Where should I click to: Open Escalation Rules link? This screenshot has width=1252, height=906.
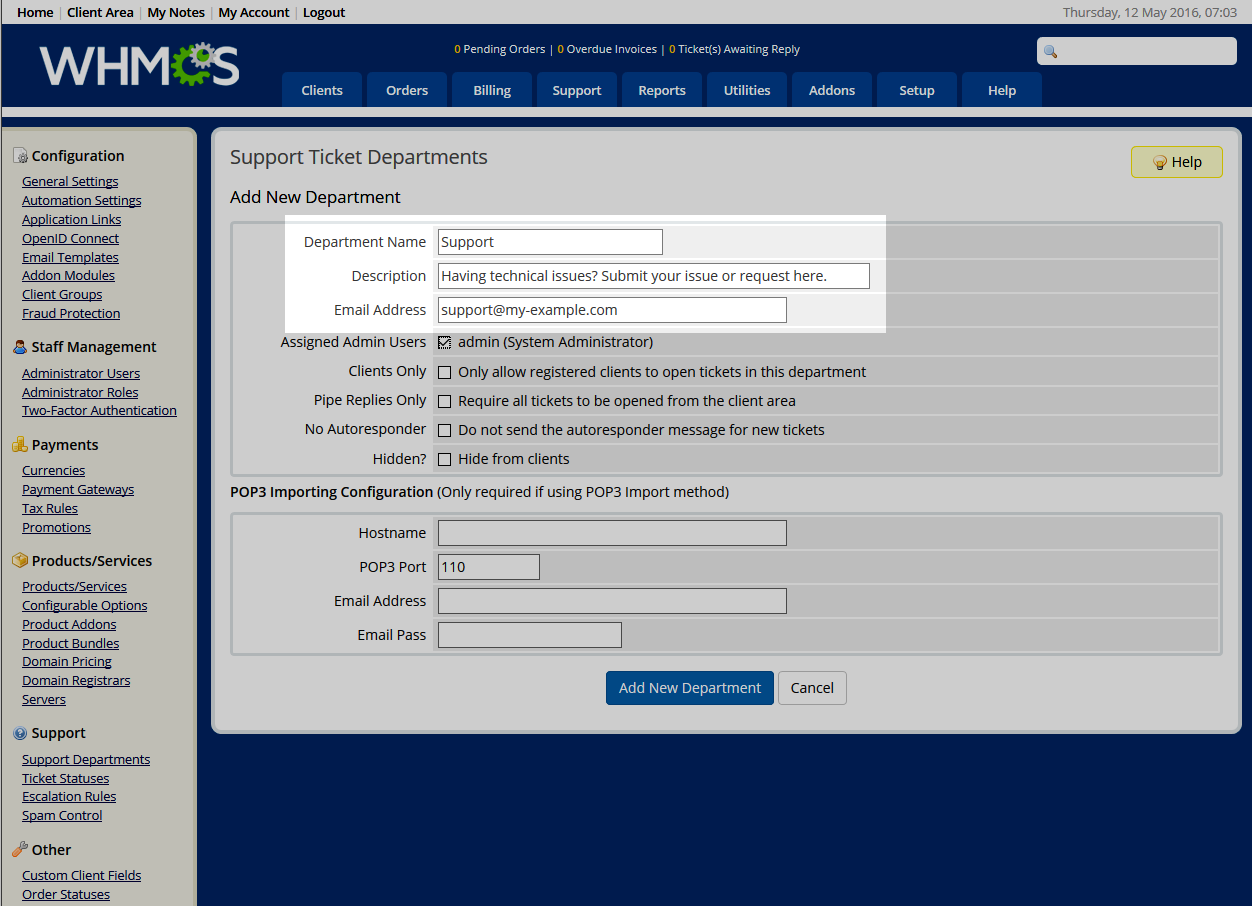(69, 797)
